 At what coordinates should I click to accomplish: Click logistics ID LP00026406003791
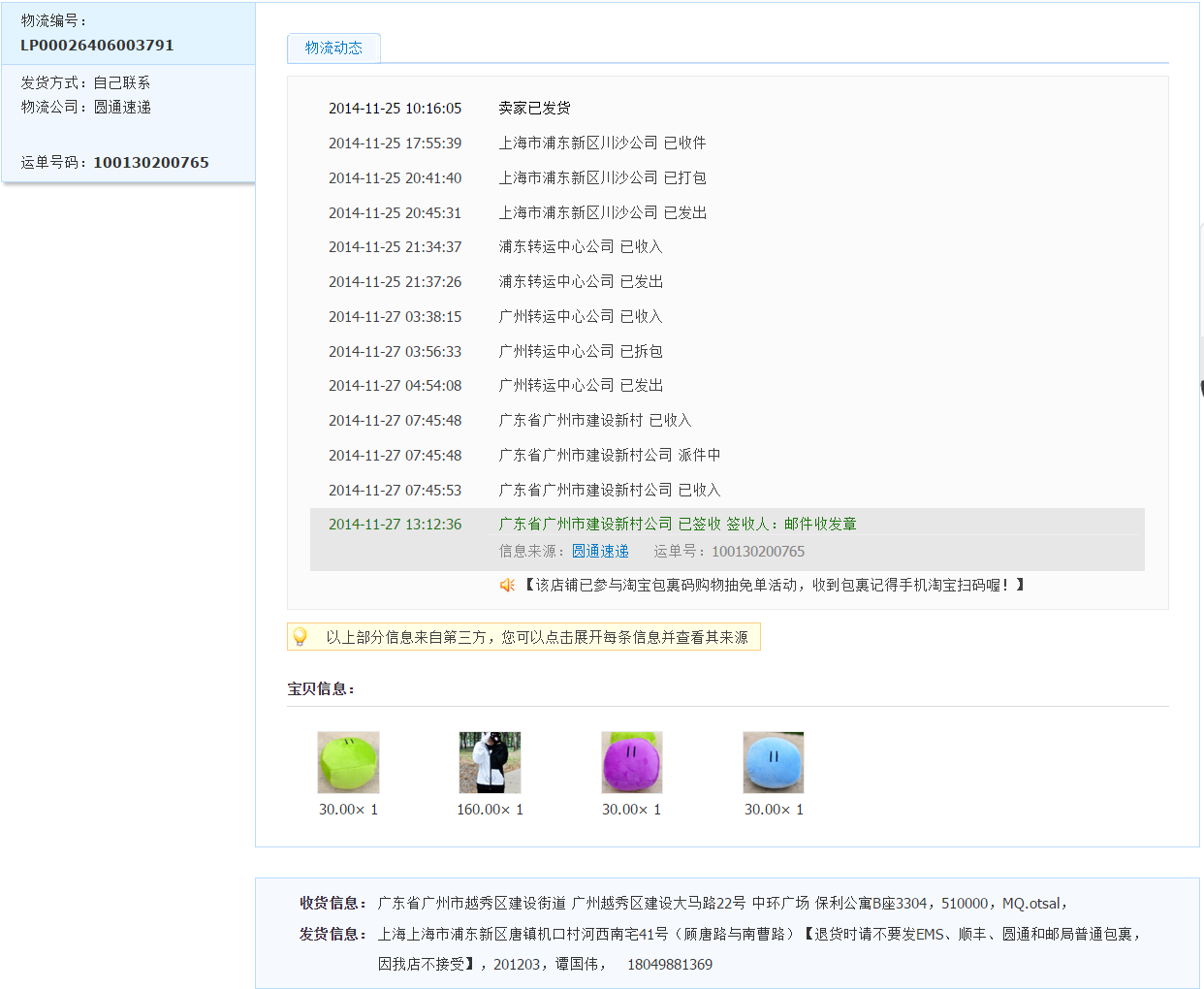[x=97, y=45]
